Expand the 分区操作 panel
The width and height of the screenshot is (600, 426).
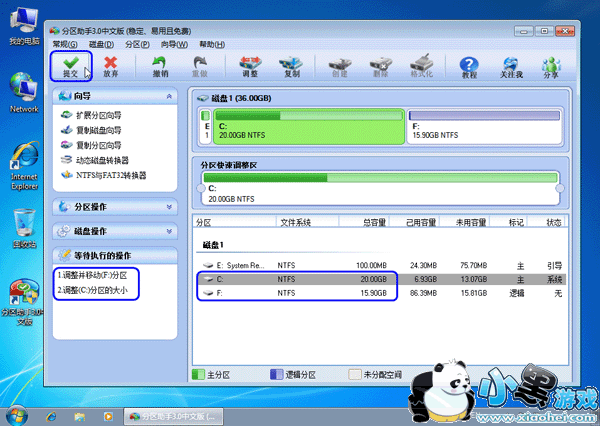169,207
